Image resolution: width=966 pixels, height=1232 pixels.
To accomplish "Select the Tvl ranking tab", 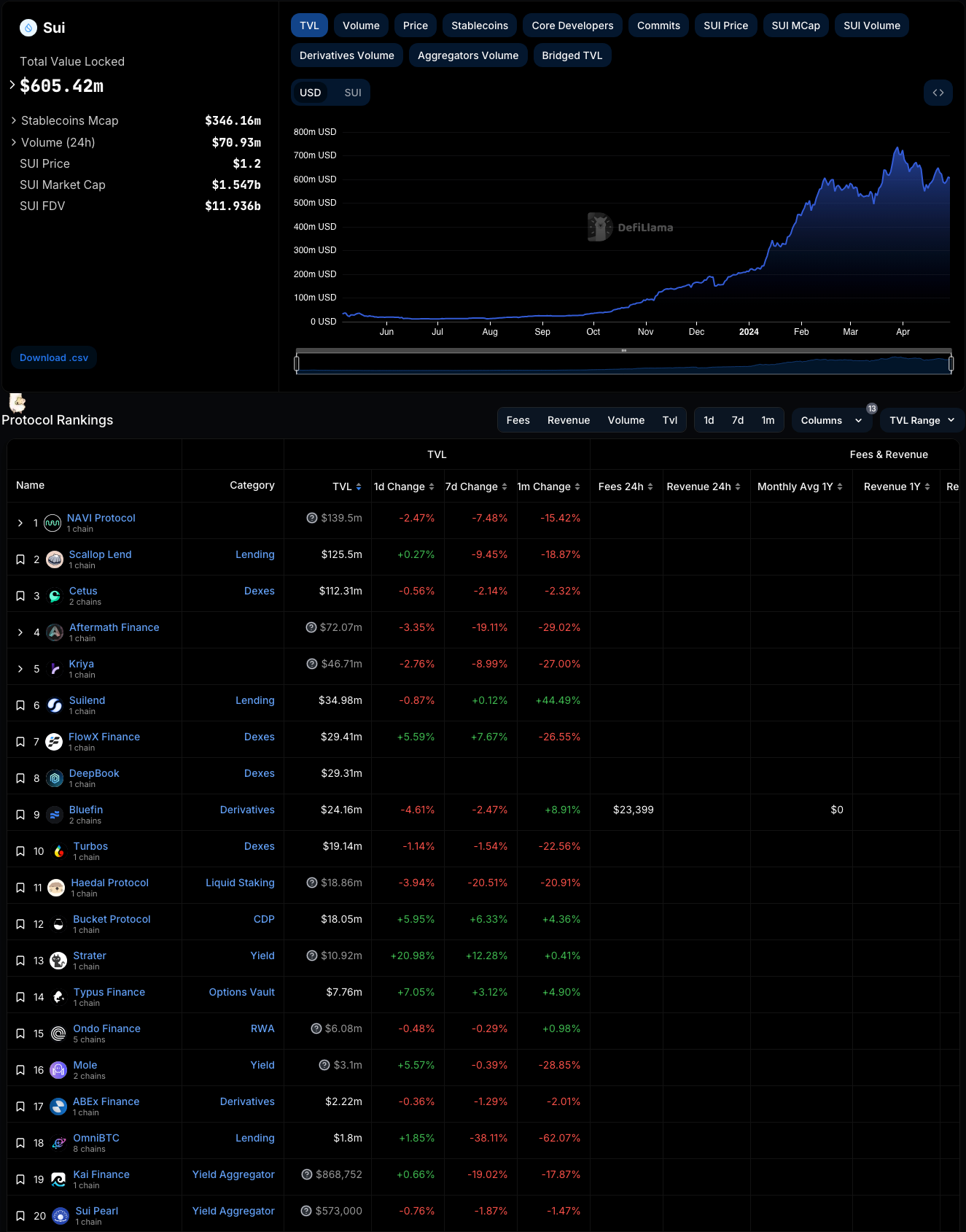I will [x=670, y=420].
